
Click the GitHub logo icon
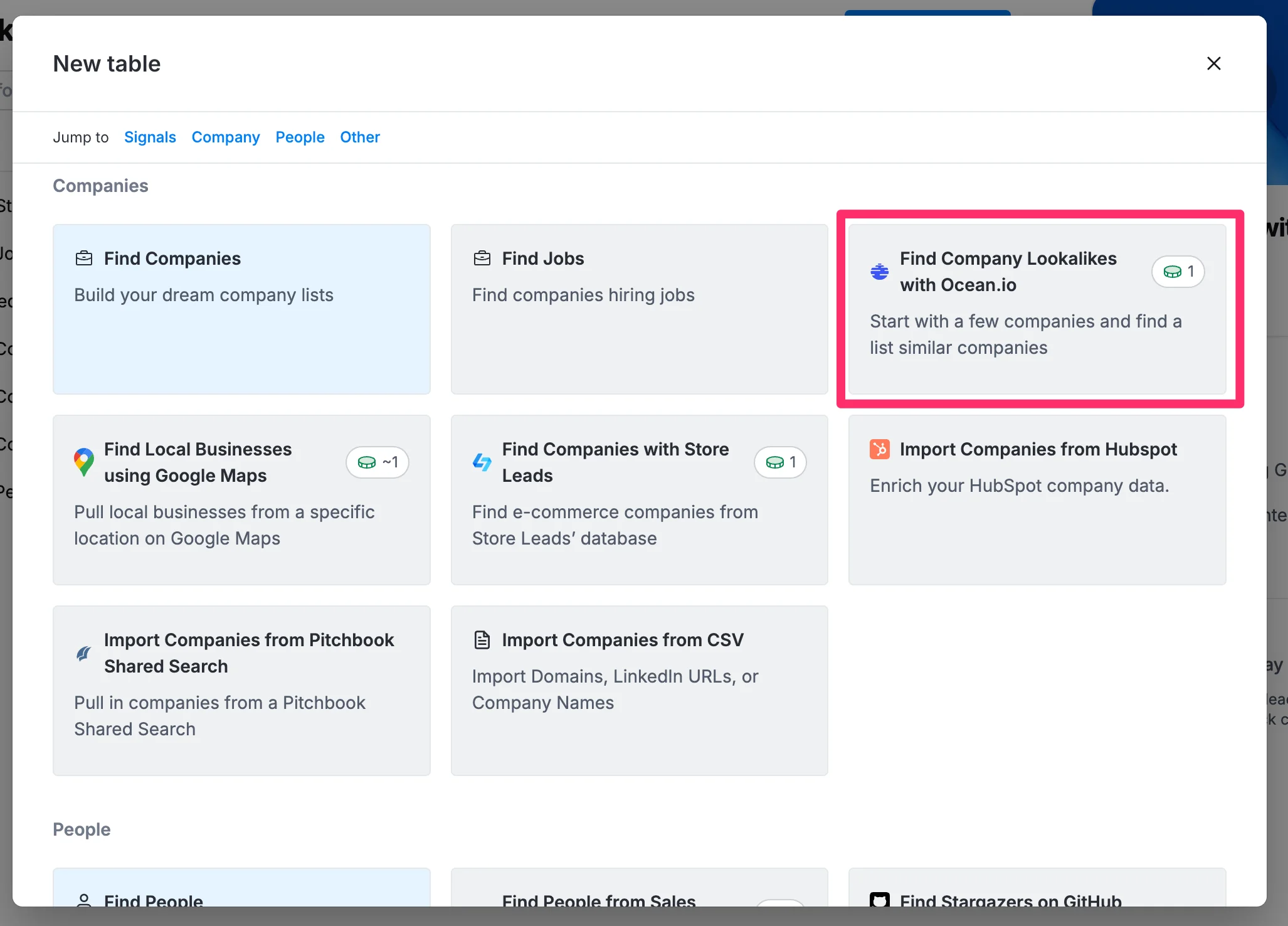(879, 900)
